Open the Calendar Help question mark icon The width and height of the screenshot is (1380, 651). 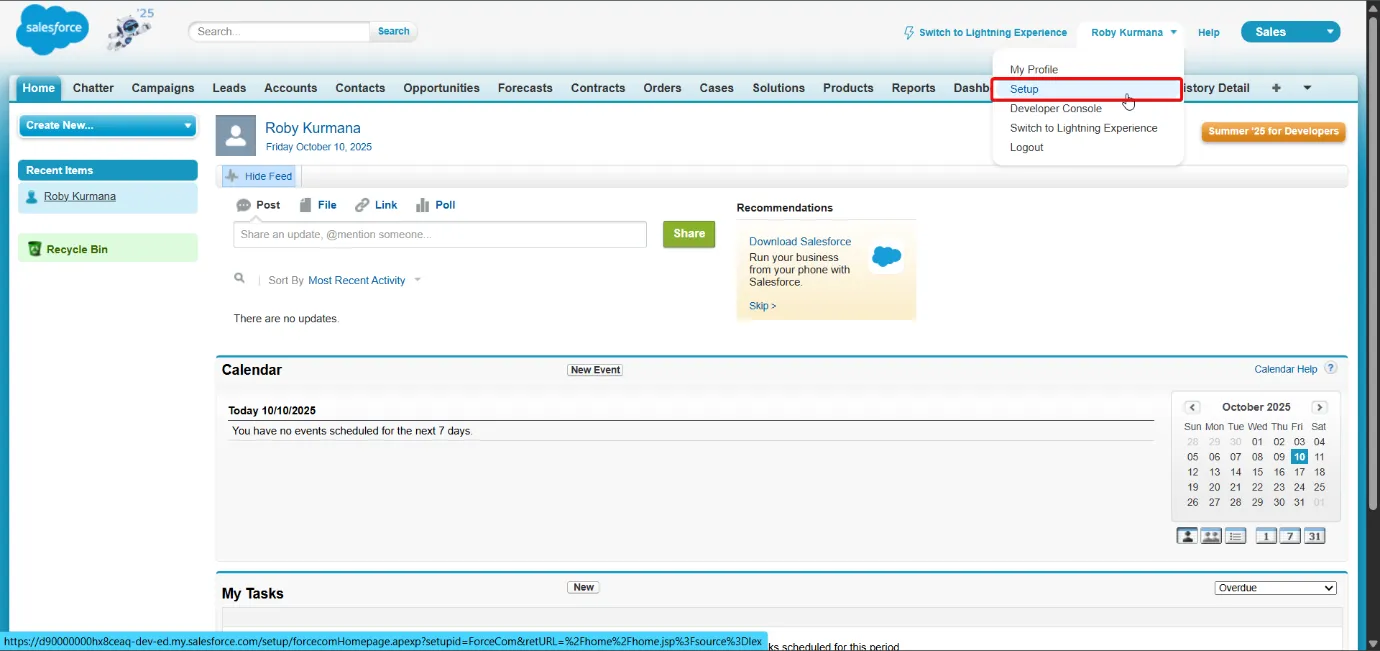1331,368
